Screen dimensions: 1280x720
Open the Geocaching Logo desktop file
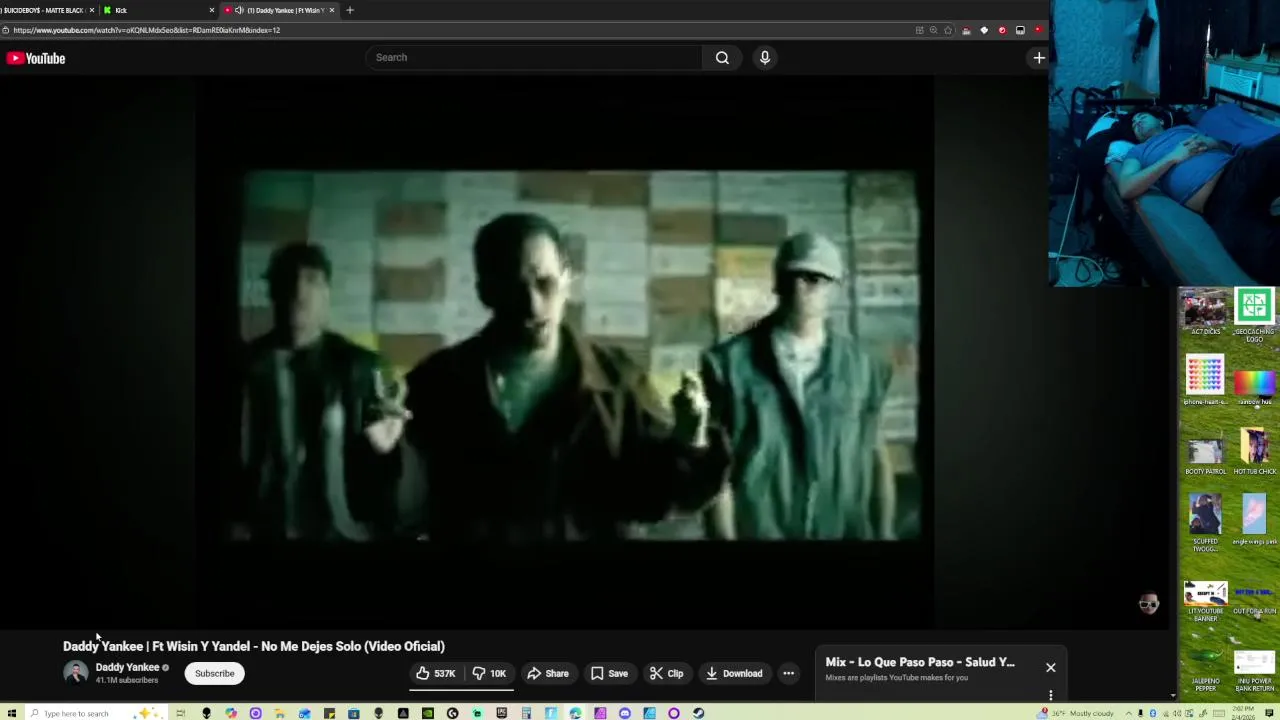1254,315
